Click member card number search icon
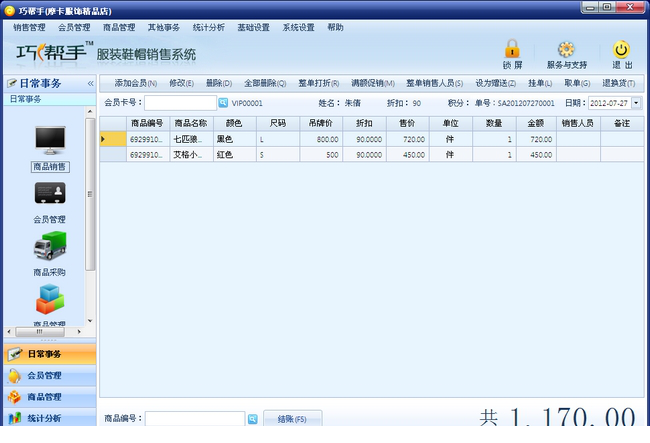Image resolution: width=650 pixels, height=443 pixels. pyautogui.click(x=223, y=102)
